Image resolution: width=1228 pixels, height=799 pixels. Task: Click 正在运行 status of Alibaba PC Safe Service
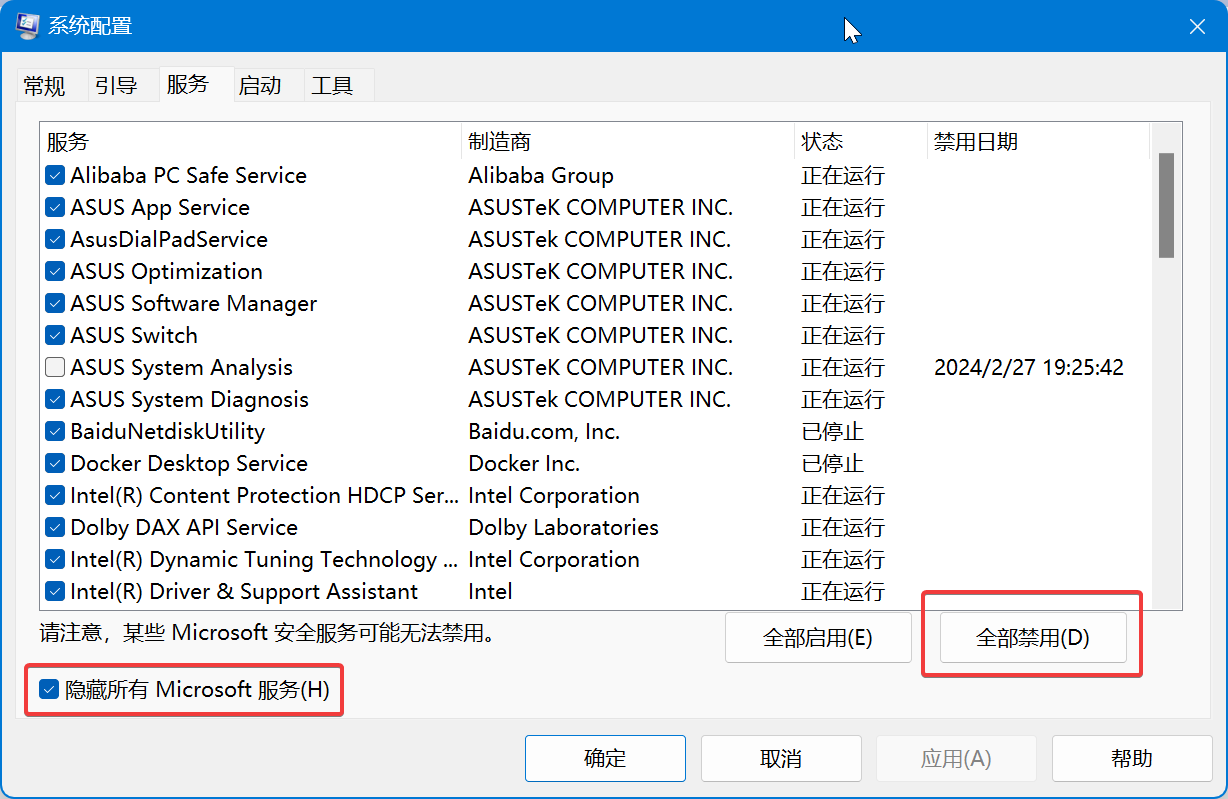click(843, 176)
